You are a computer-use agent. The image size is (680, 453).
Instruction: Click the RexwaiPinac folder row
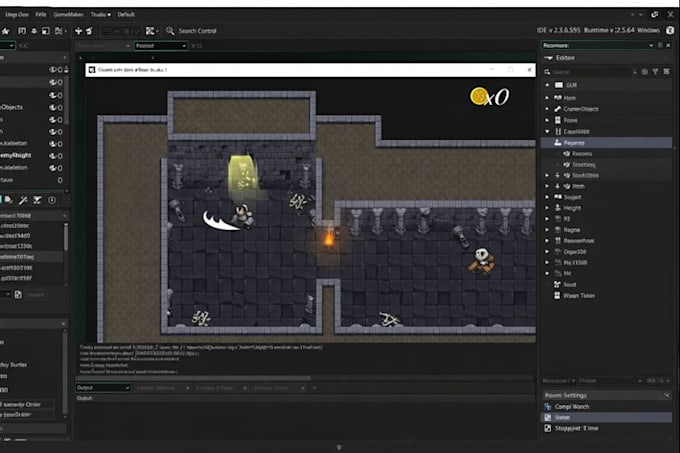pos(606,241)
